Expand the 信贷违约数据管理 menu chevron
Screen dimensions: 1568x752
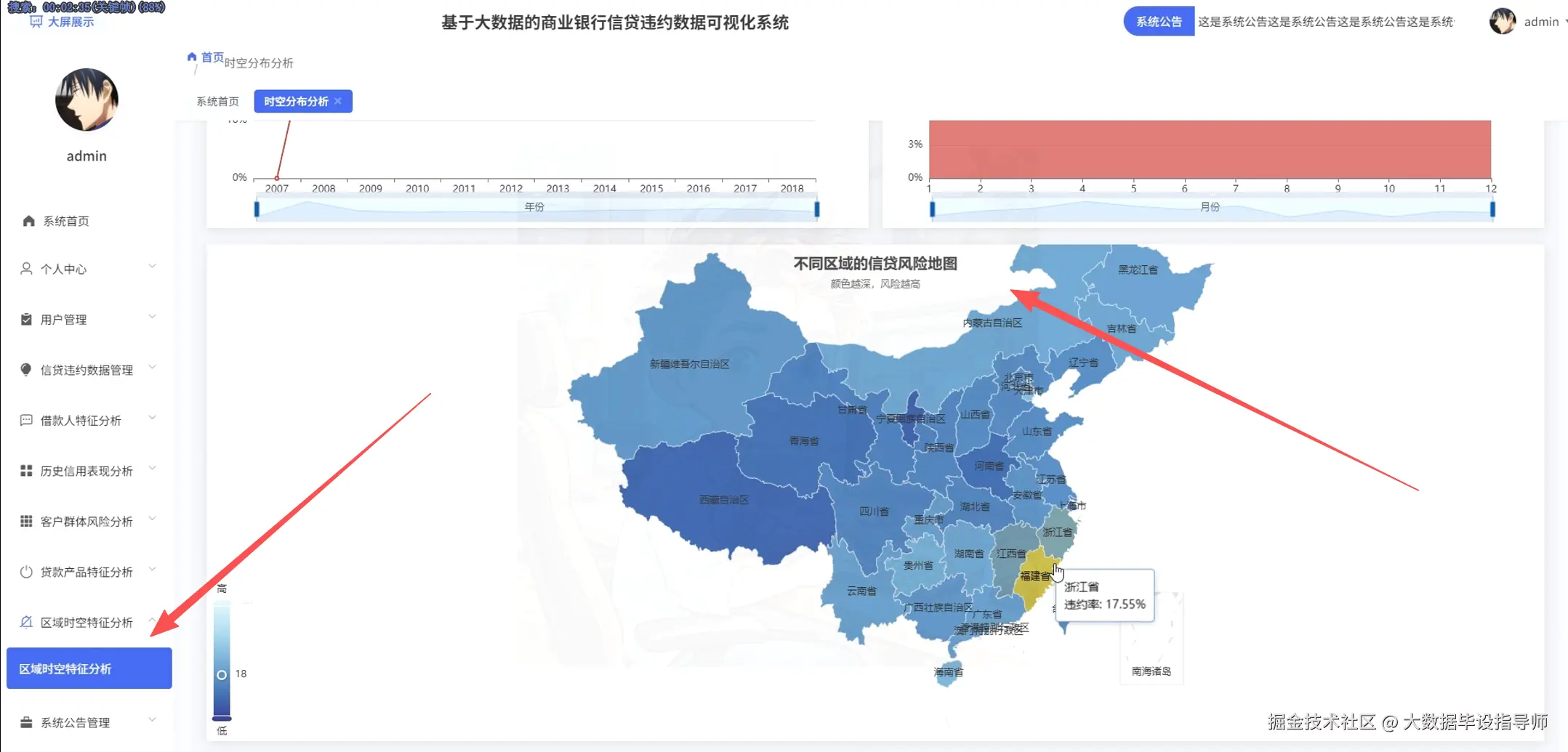point(153,368)
